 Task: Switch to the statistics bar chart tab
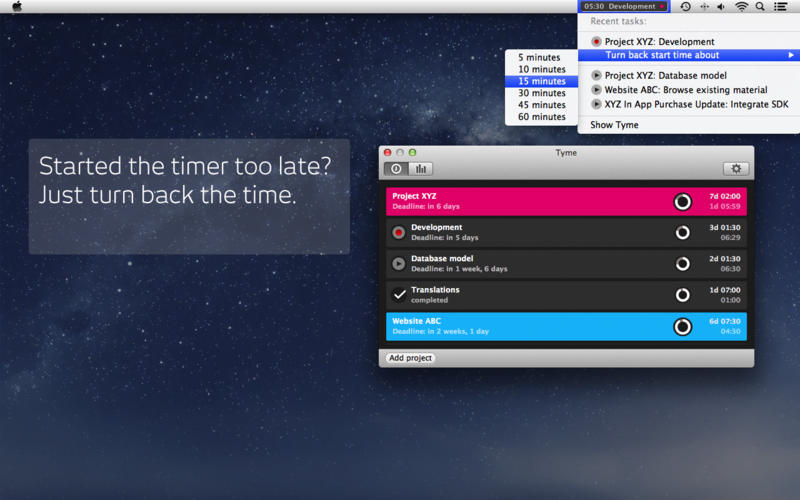(420, 169)
